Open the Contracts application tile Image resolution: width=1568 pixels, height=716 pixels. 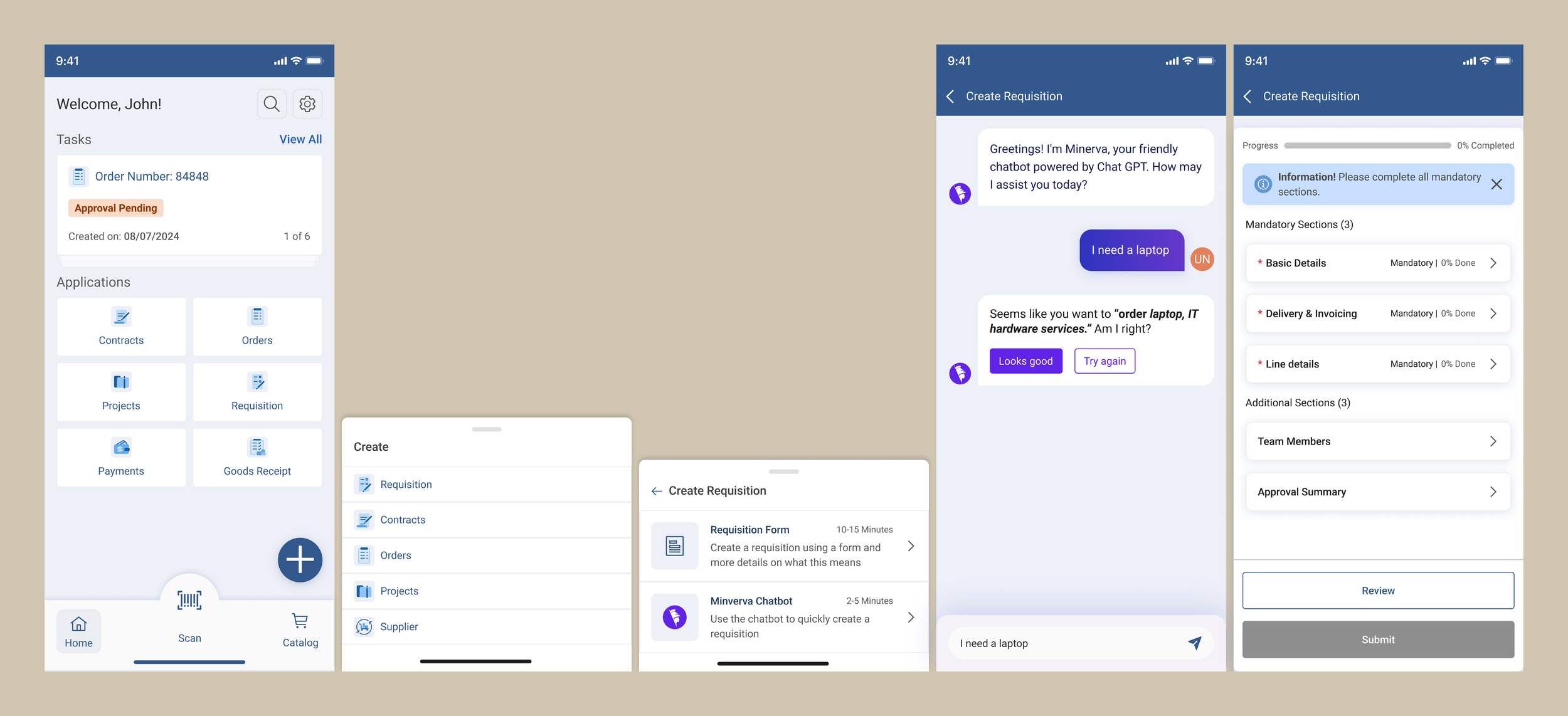pyautogui.click(x=121, y=327)
